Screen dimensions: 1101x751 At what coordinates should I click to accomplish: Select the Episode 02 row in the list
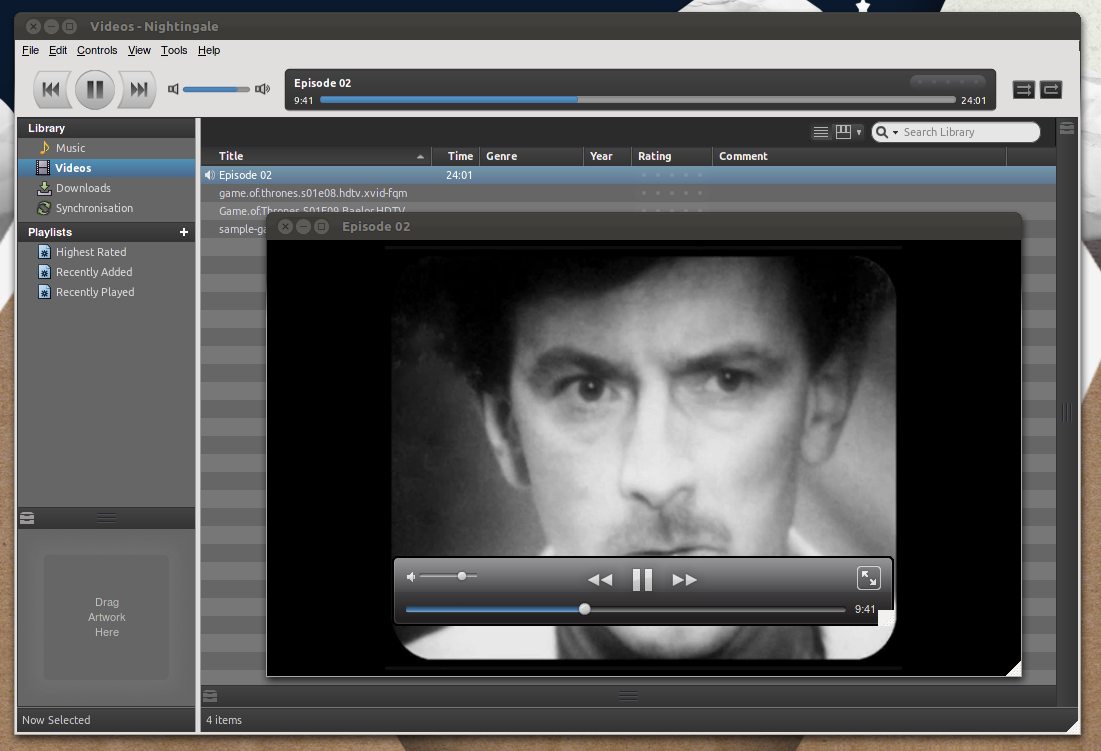click(628, 175)
